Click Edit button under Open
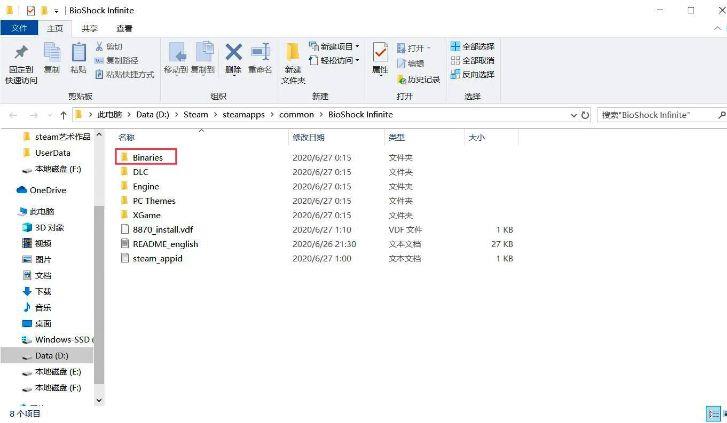This screenshot has height=423, width=727. coord(411,64)
